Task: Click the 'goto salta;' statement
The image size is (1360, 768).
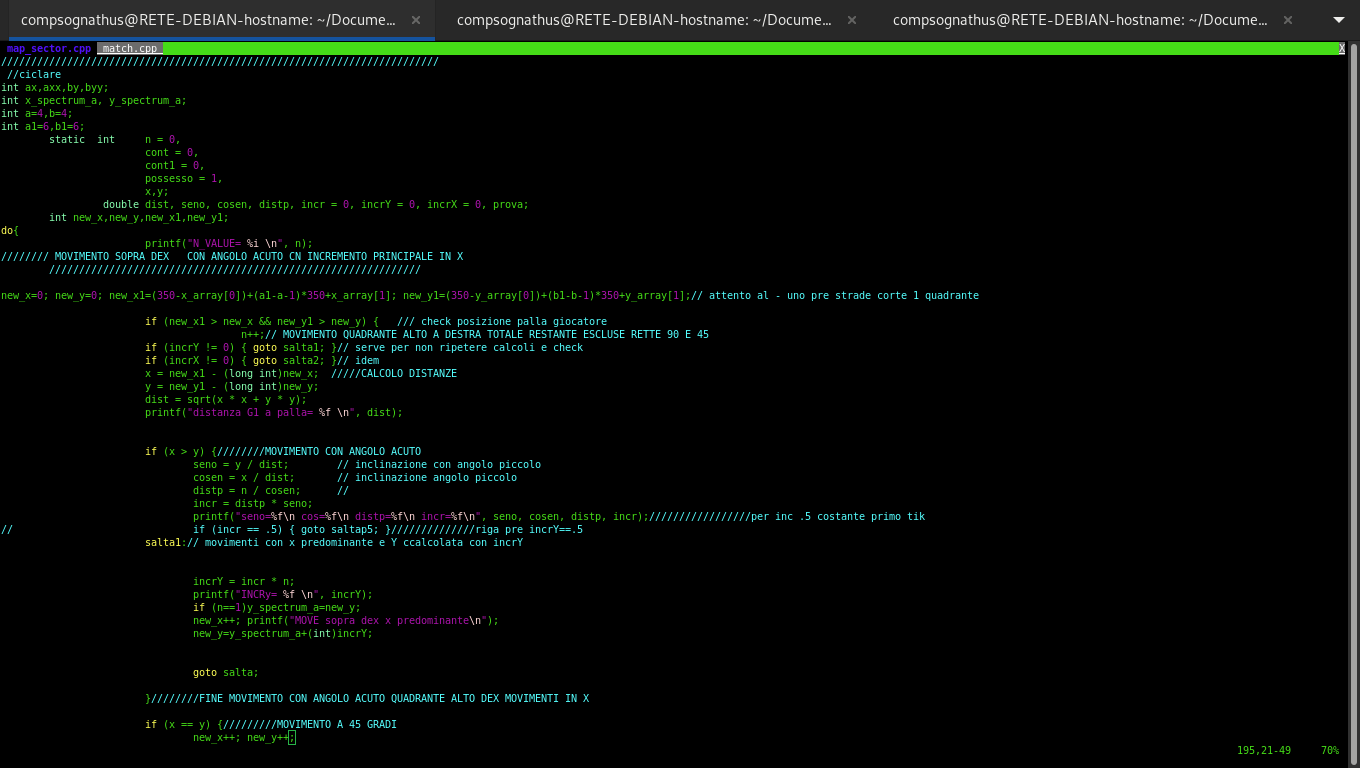Action: coord(226,672)
